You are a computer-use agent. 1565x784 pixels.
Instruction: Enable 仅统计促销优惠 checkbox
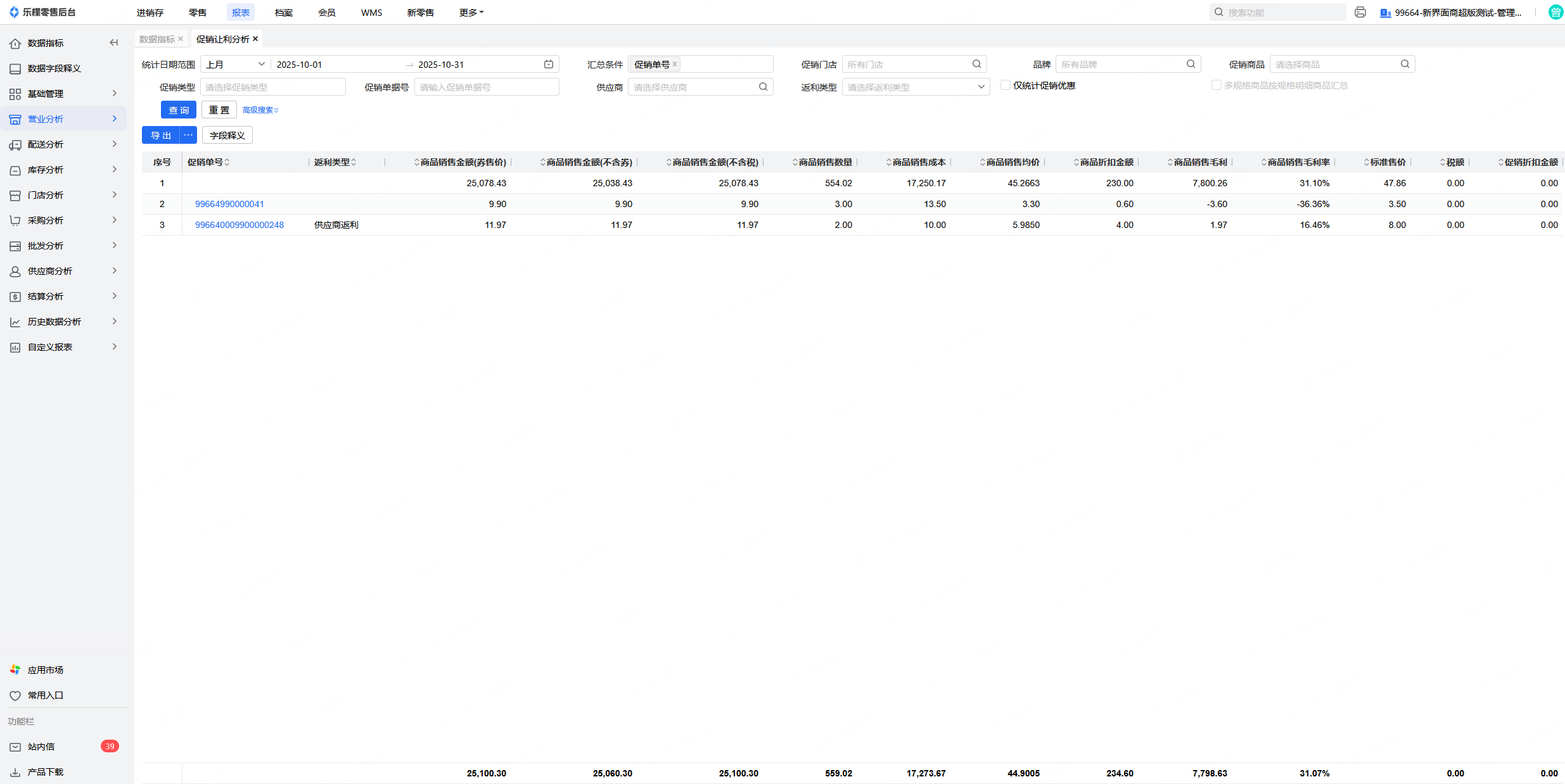(1005, 85)
